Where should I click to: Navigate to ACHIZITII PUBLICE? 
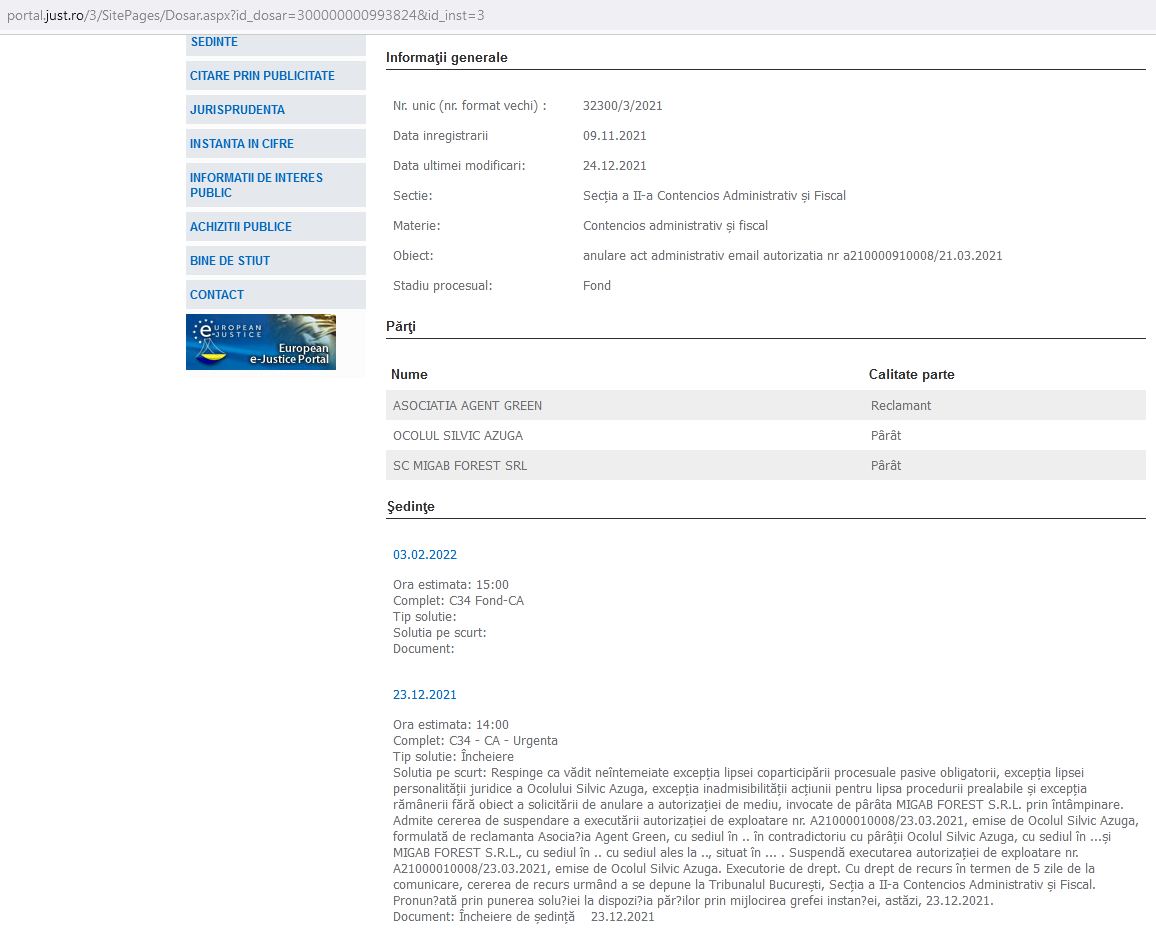click(x=241, y=227)
